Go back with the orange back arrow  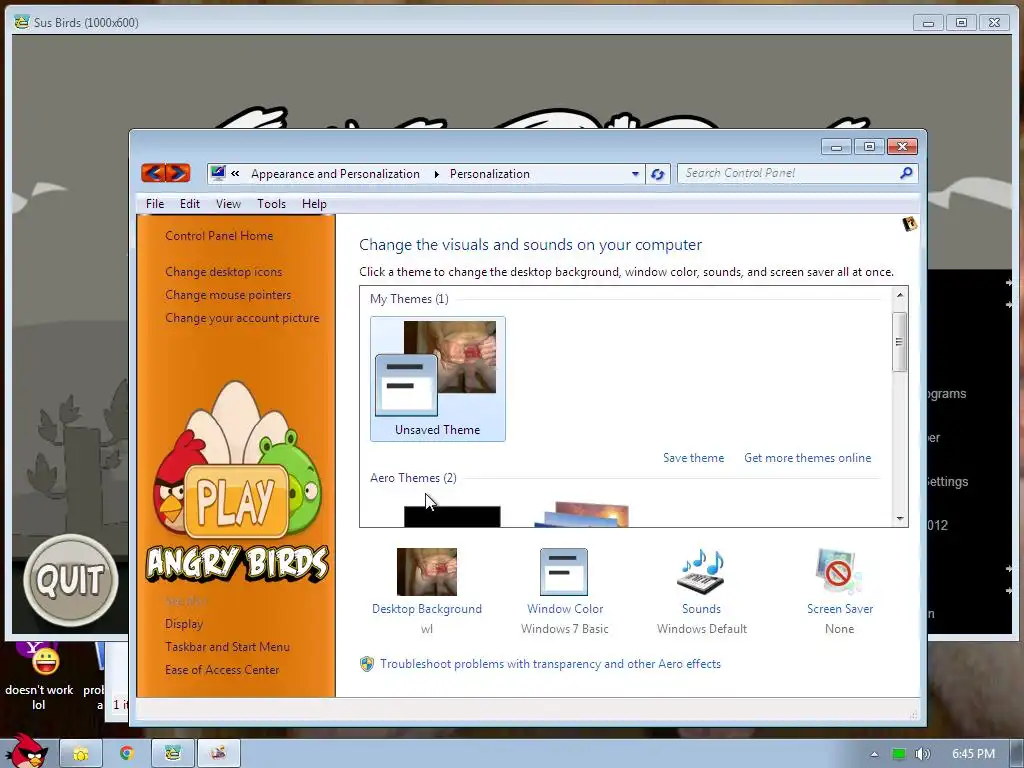coord(153,173)
